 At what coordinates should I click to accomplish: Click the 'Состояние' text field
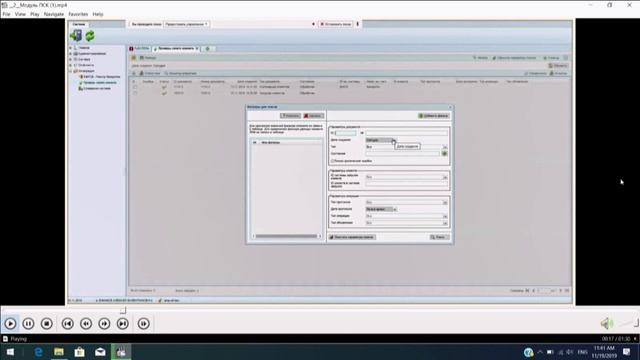click(x=403, y=153)
